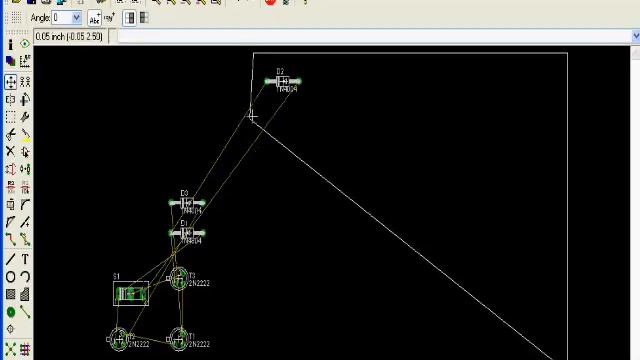The image size is (640, 360).
Task: Select the Wire (line) tool
Action: tap(10, 259)
